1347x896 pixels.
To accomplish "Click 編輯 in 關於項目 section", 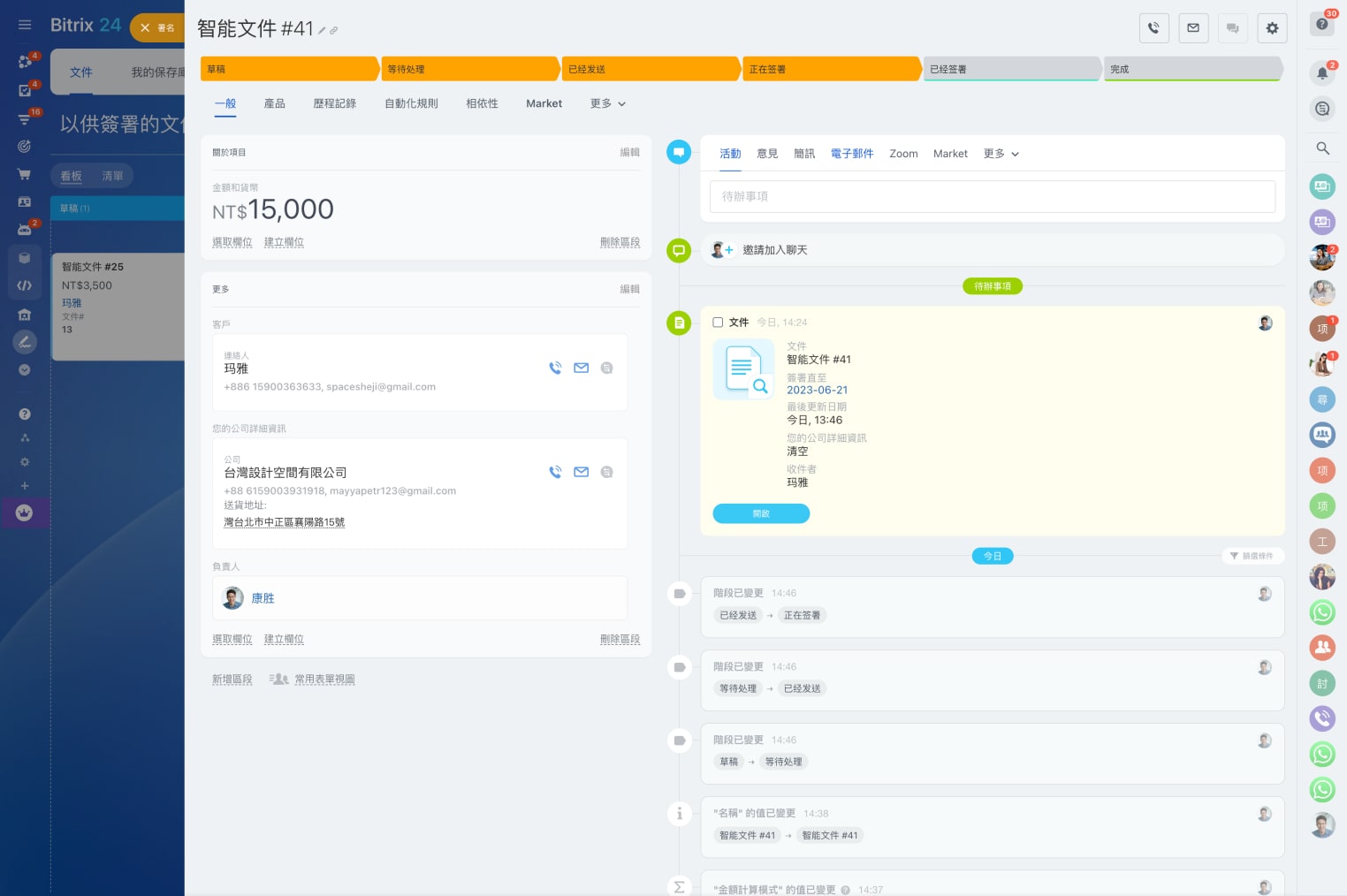I will pos(629,153).
